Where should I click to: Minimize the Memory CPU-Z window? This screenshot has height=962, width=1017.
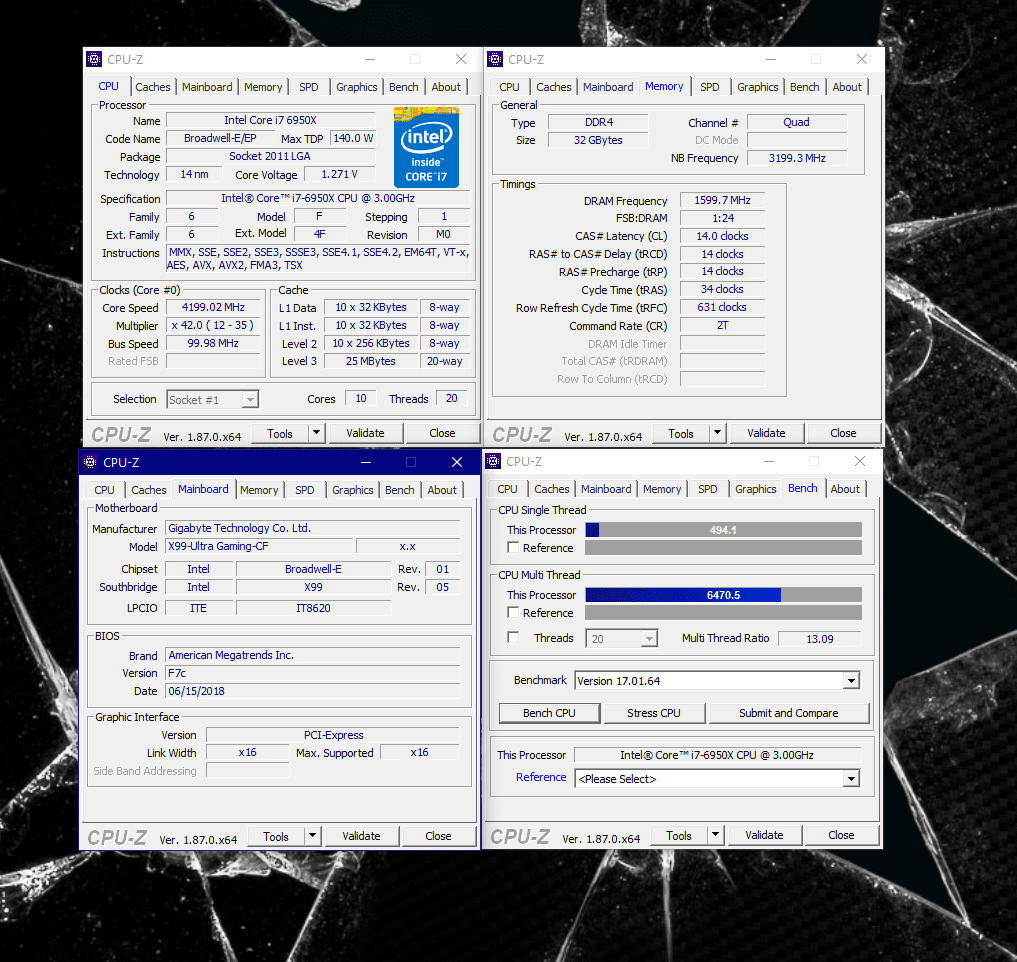pyautogui.click(x=771, y=60)
